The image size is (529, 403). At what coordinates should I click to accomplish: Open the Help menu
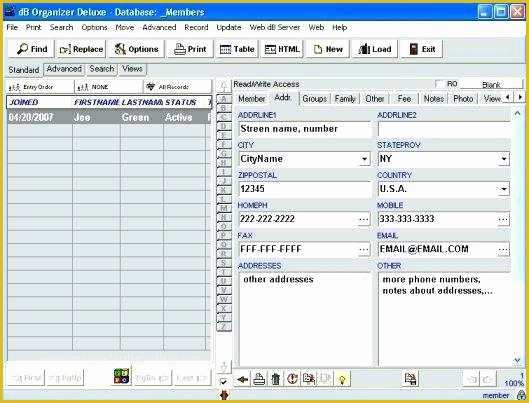click(339, 27)
